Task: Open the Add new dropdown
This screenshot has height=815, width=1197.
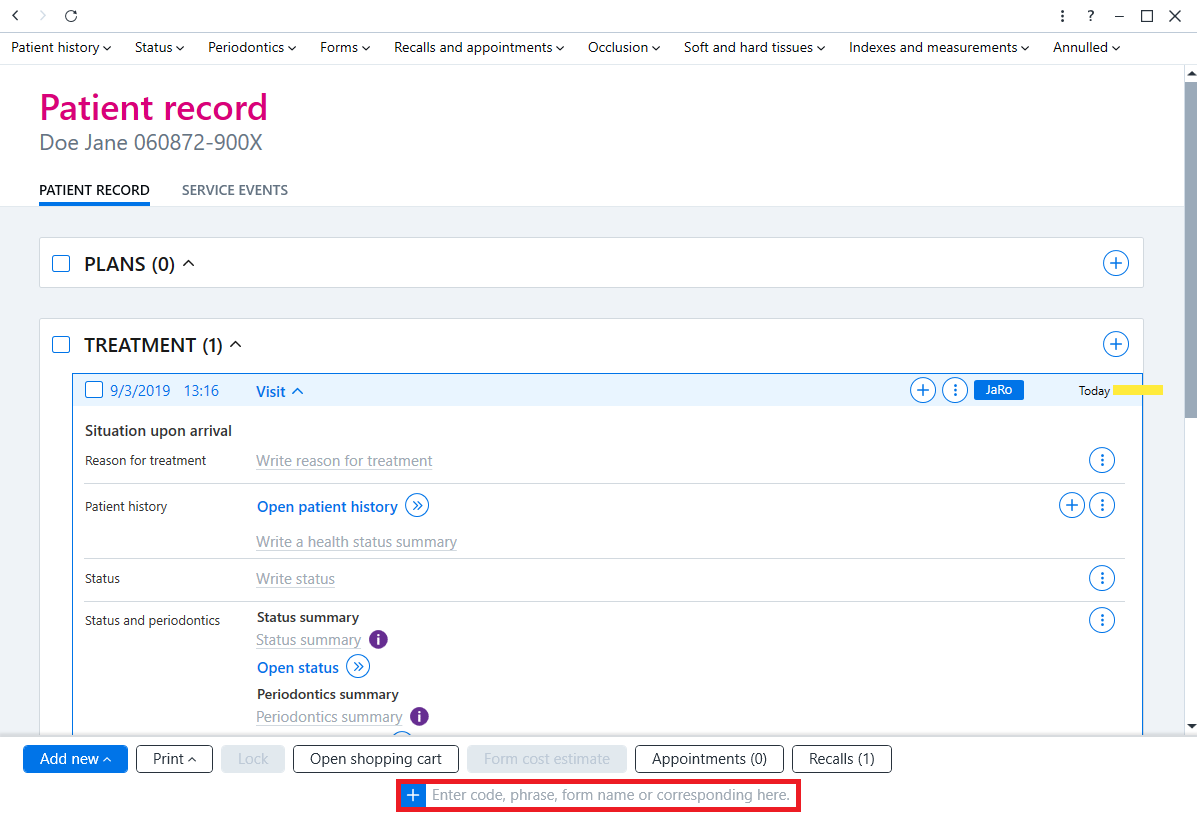Action: coord(76,759)
